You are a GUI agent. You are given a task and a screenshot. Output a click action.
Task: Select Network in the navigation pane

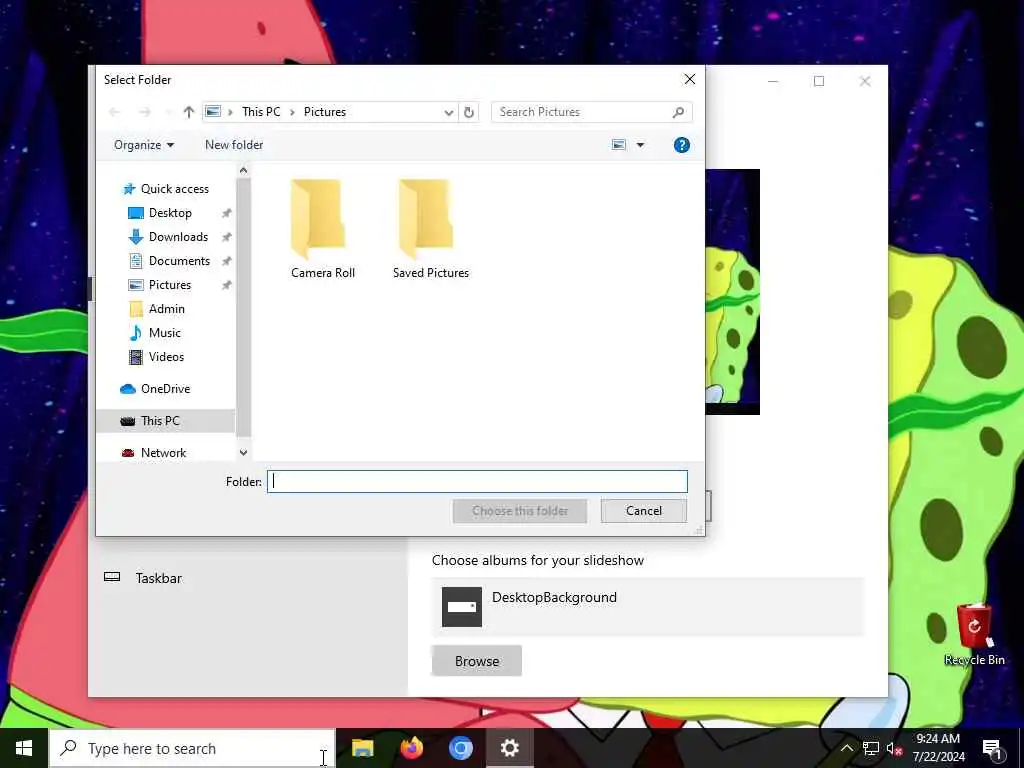[x=163, y=453]
